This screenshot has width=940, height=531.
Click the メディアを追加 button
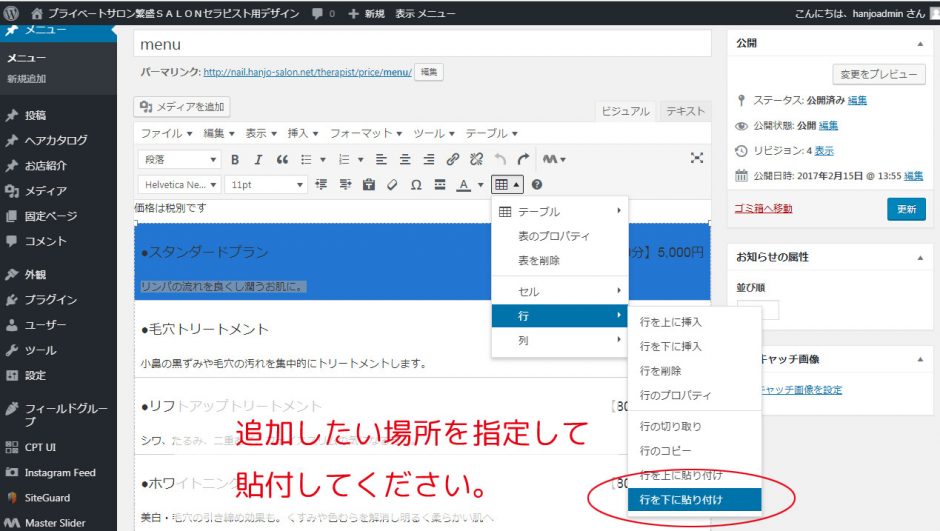[x=182, y=107]
